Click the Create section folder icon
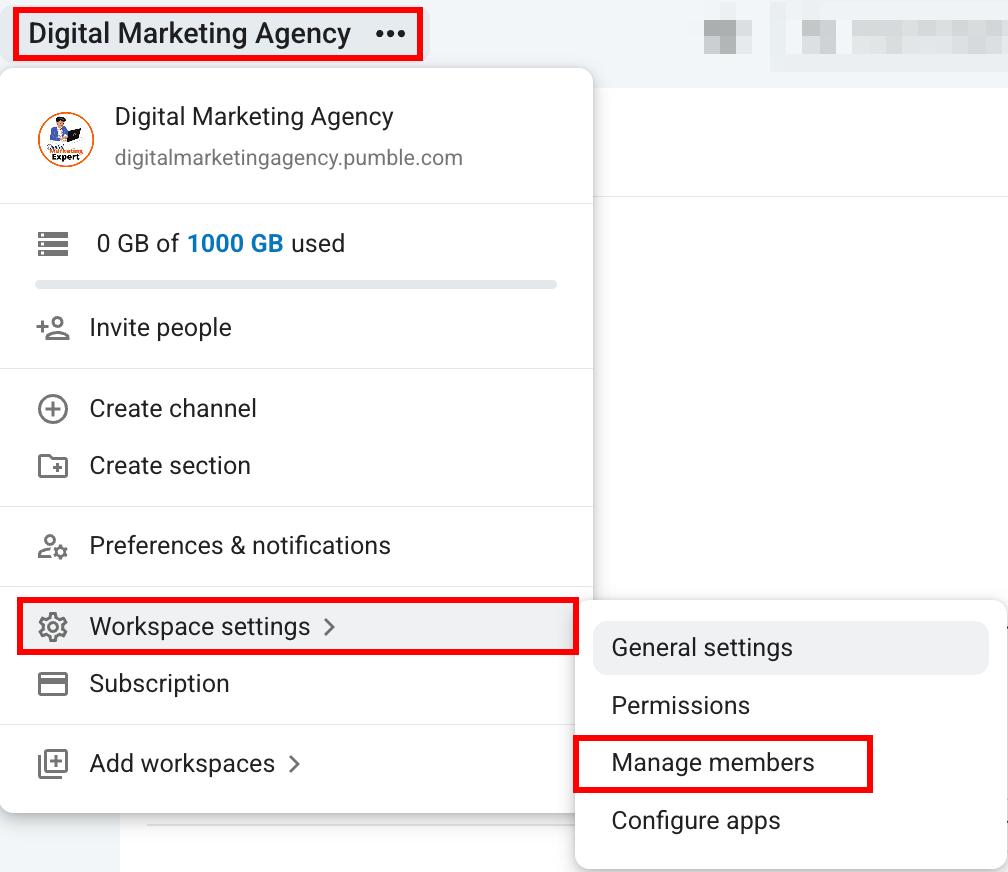The image size is (1008, 872). (53, 466)
